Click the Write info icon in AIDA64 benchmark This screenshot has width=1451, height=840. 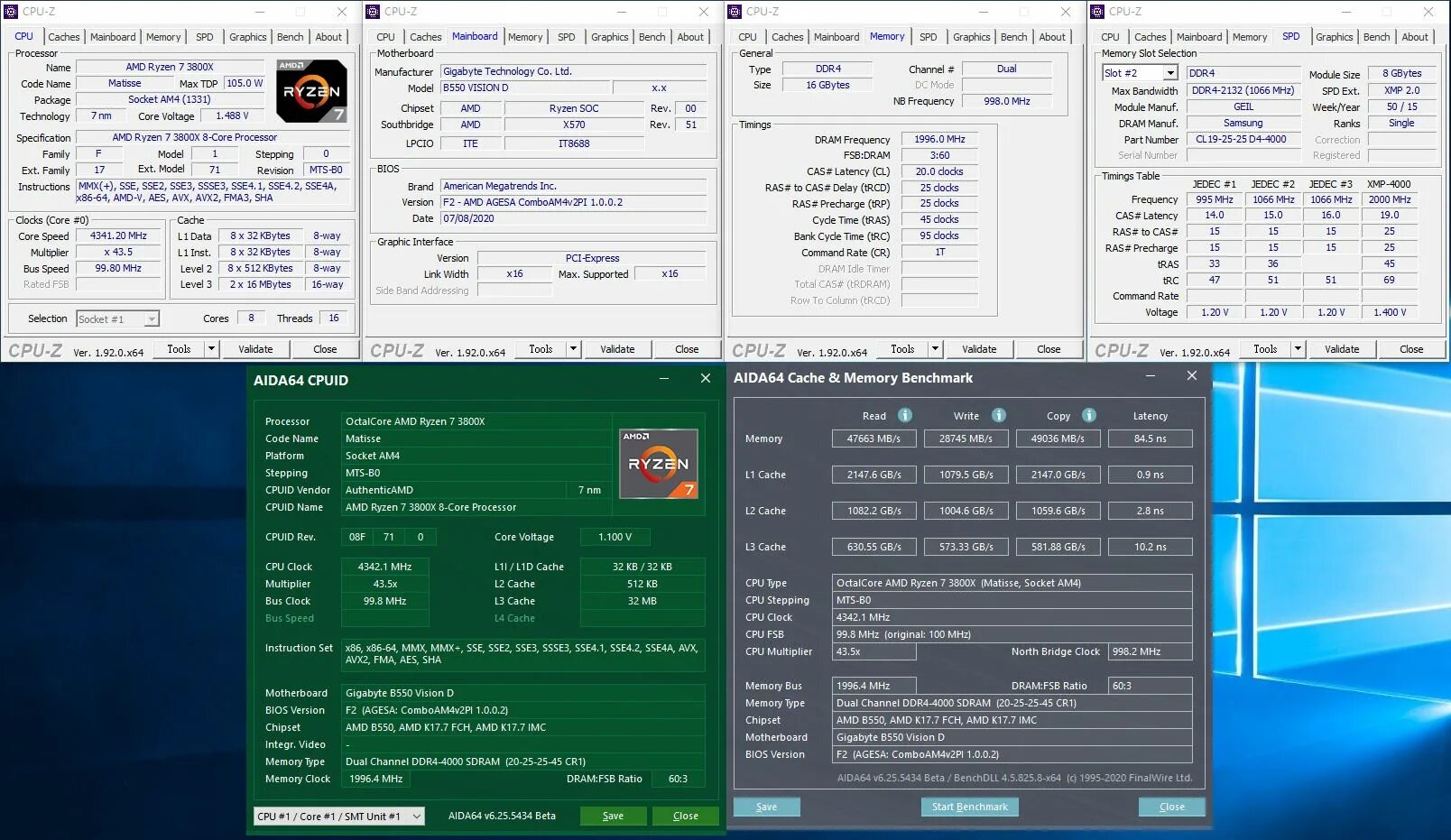click(x=998, y=415)
